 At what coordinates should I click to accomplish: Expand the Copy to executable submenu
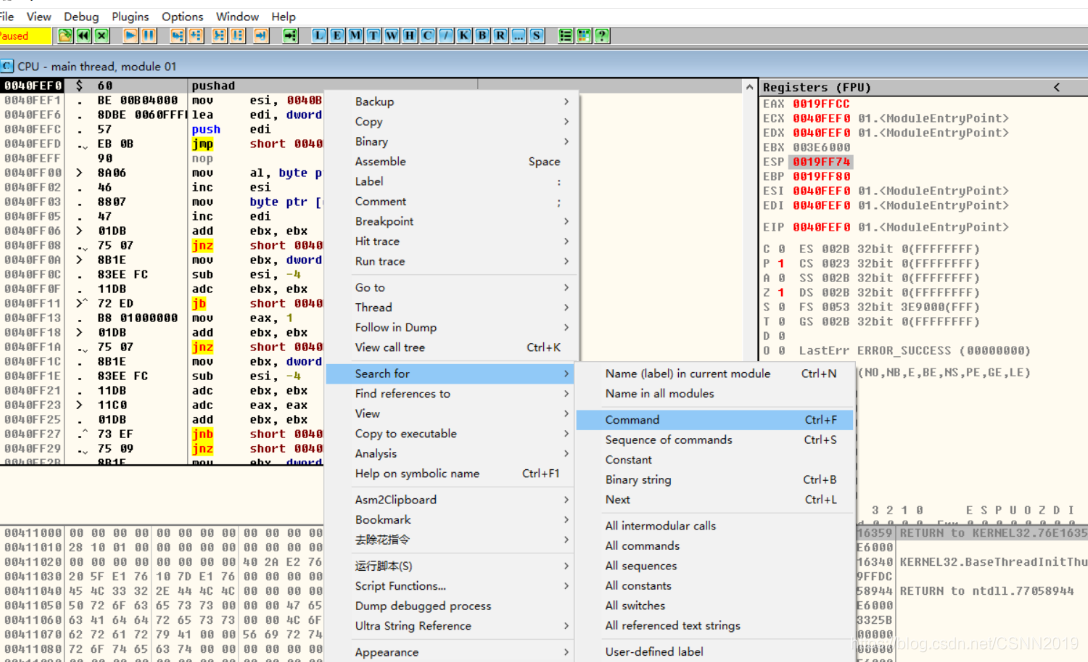452,434
